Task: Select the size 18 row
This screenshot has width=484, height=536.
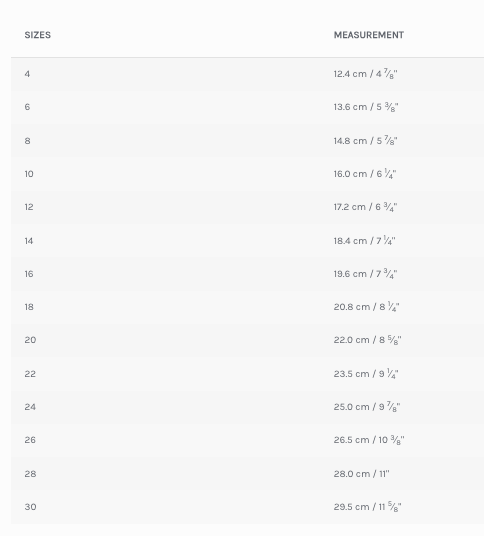Action: point(247,307)
